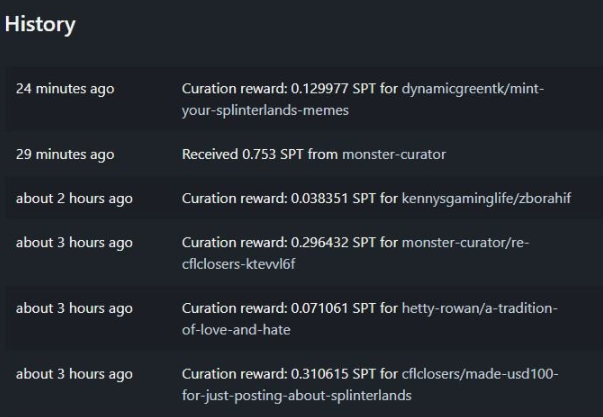Click the '24 minutes ago' timestamp

click(65, 89)
